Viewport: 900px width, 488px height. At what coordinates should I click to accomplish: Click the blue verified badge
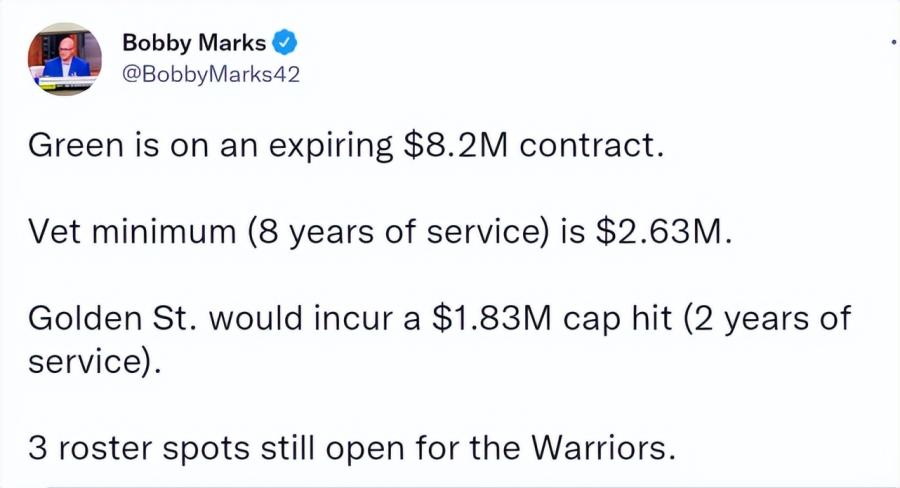284,43
